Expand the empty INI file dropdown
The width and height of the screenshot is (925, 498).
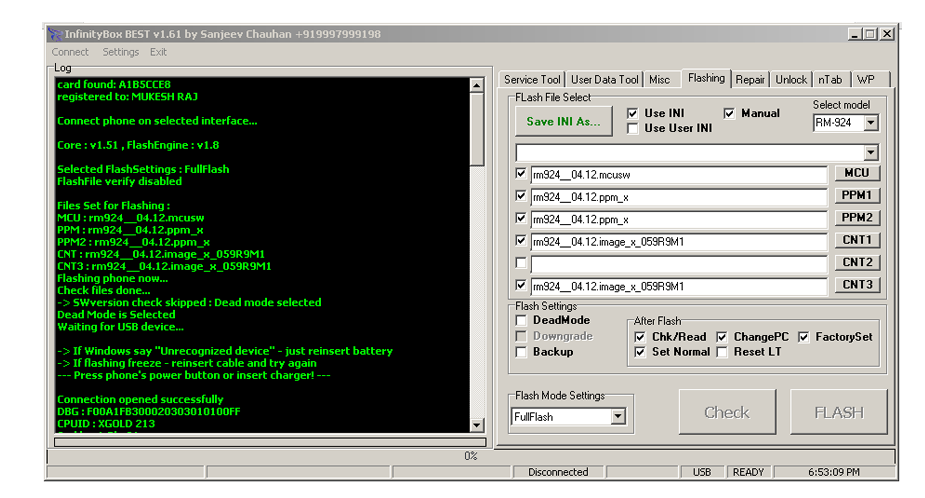pyautogui.click(x=871, y=152)
